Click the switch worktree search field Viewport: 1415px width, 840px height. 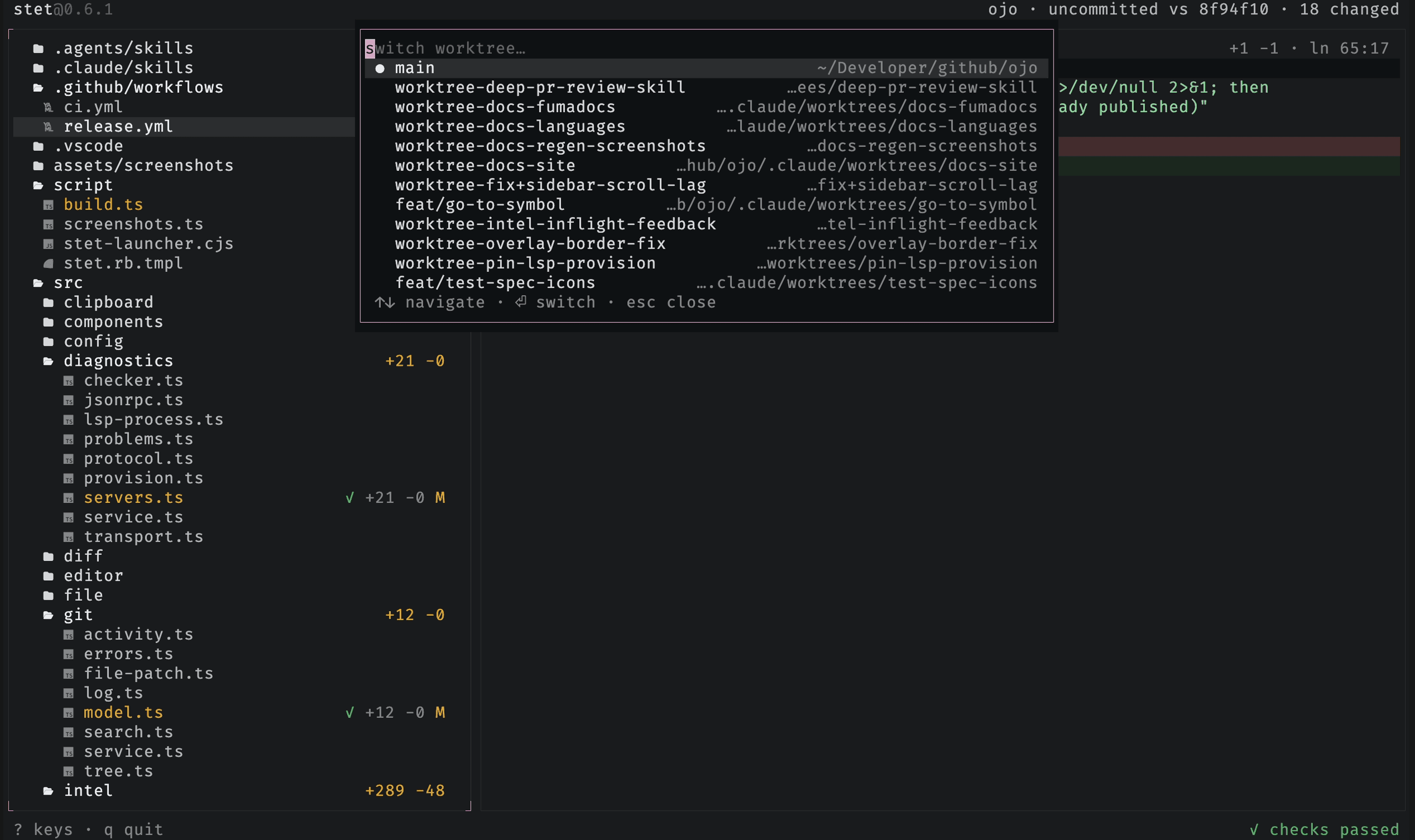pyautogui.click(x=706, y=49)
